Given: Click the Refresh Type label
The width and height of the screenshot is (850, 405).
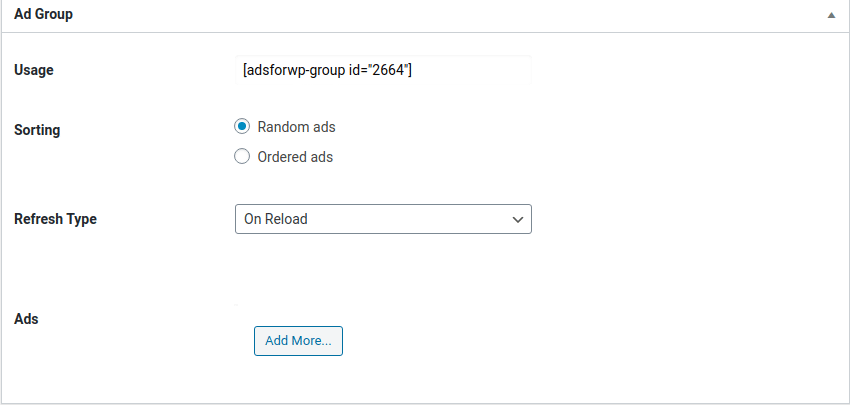Looking at the screenshot, I should [55, 219].
